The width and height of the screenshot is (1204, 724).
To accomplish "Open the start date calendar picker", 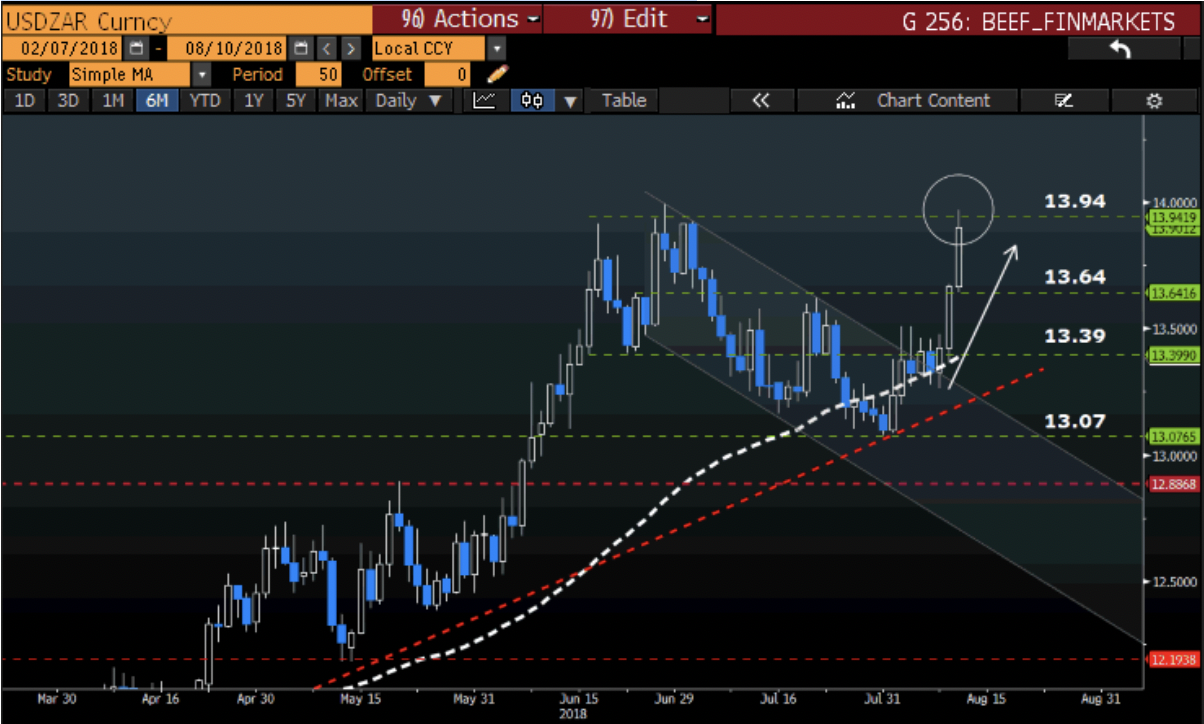I will click(x=136, y=48).
